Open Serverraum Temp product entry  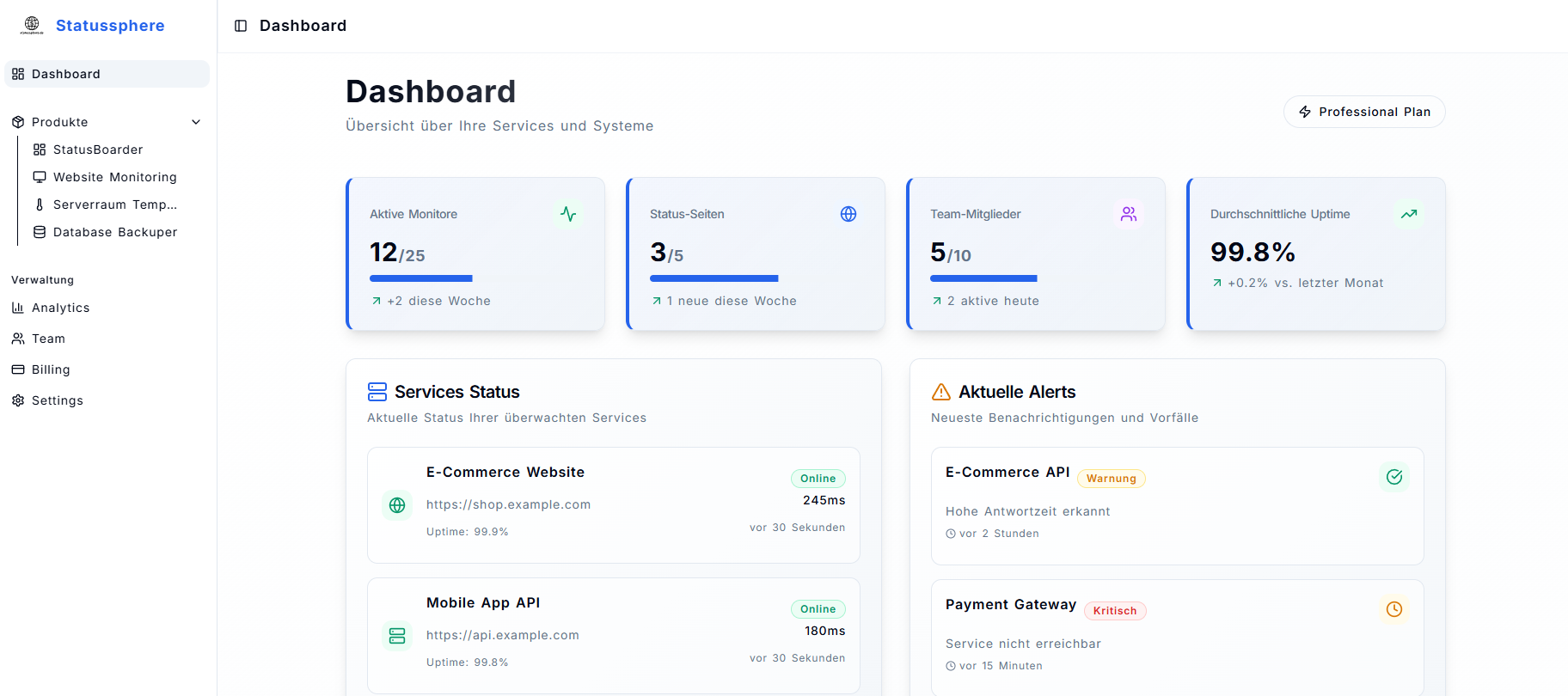114,205
